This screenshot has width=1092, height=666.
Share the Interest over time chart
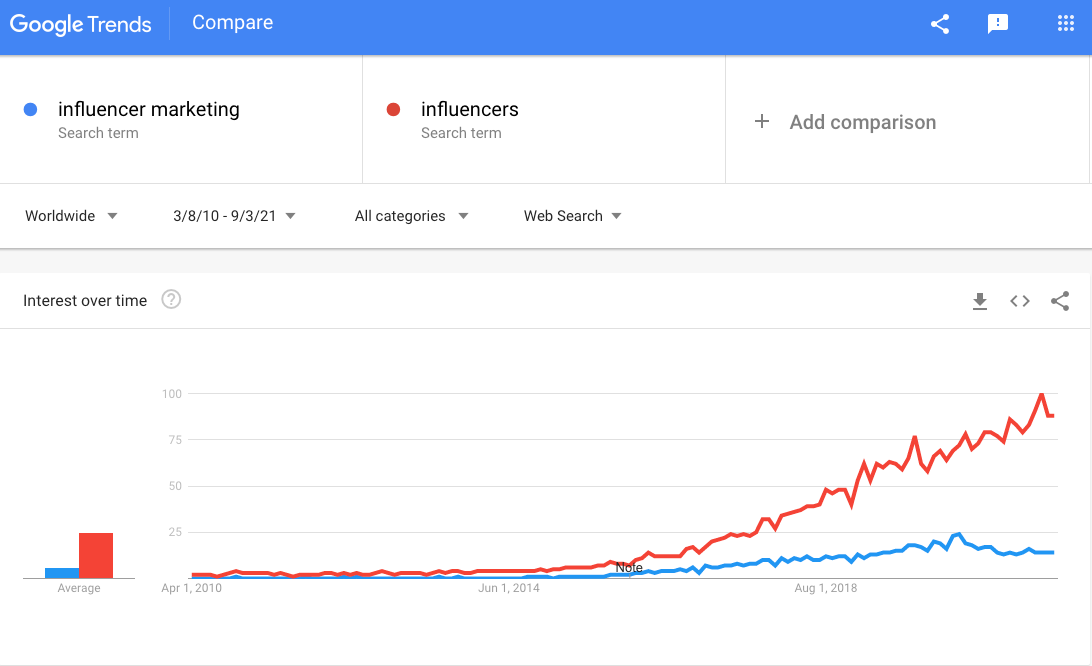(x=1060, y=301)
